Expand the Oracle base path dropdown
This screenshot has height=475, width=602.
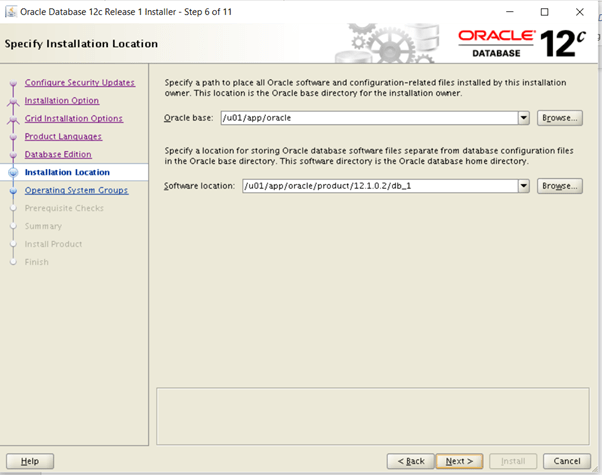523,118
